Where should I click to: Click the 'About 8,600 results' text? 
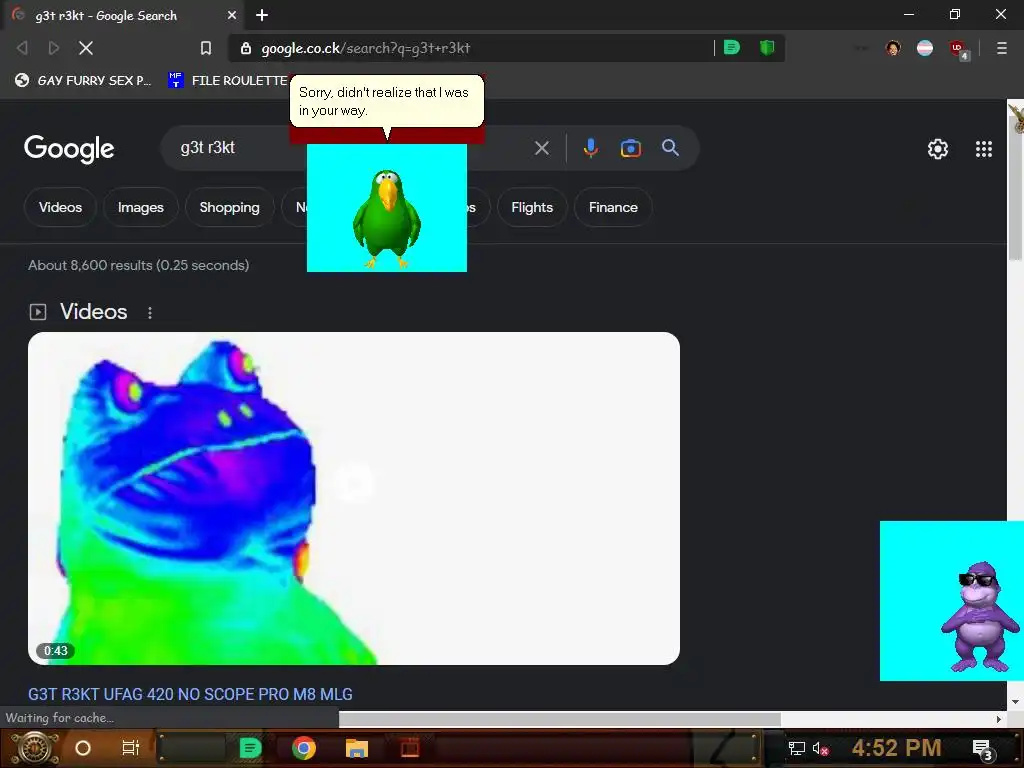point(138,265)
